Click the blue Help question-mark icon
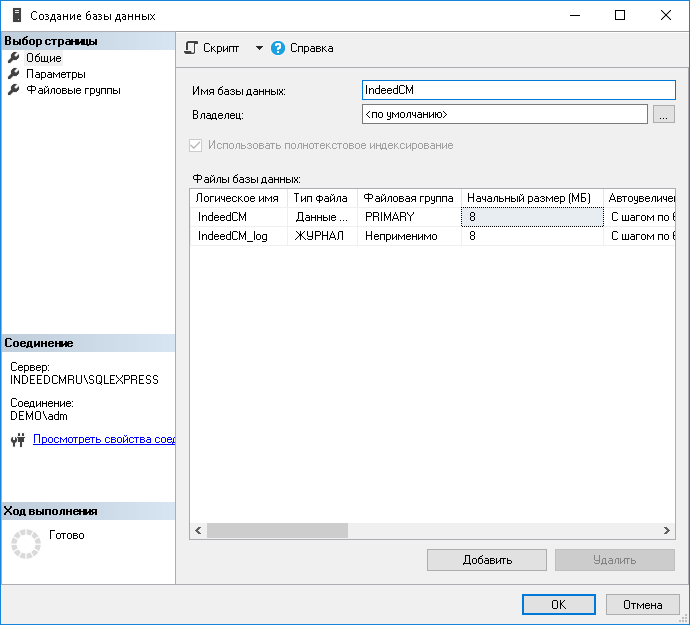690x625 pixels. coord(278,48)
